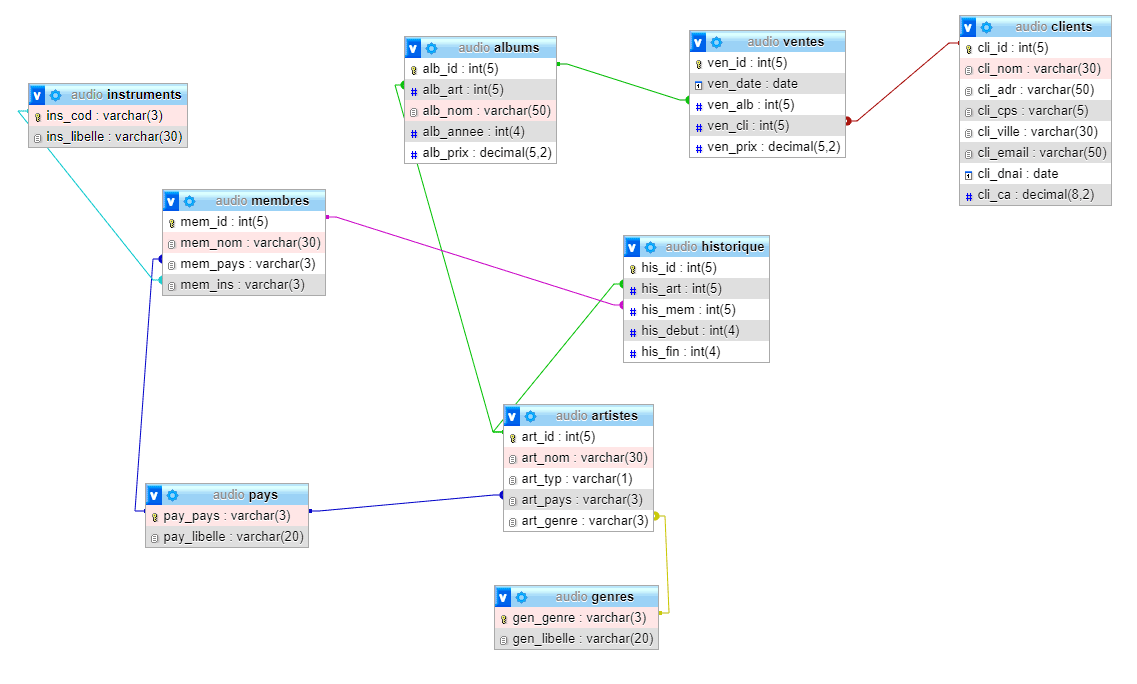This screenshot has width=1137, height=684.
Task: Click the gear icon on ventes table
Action: click(716, 42)
